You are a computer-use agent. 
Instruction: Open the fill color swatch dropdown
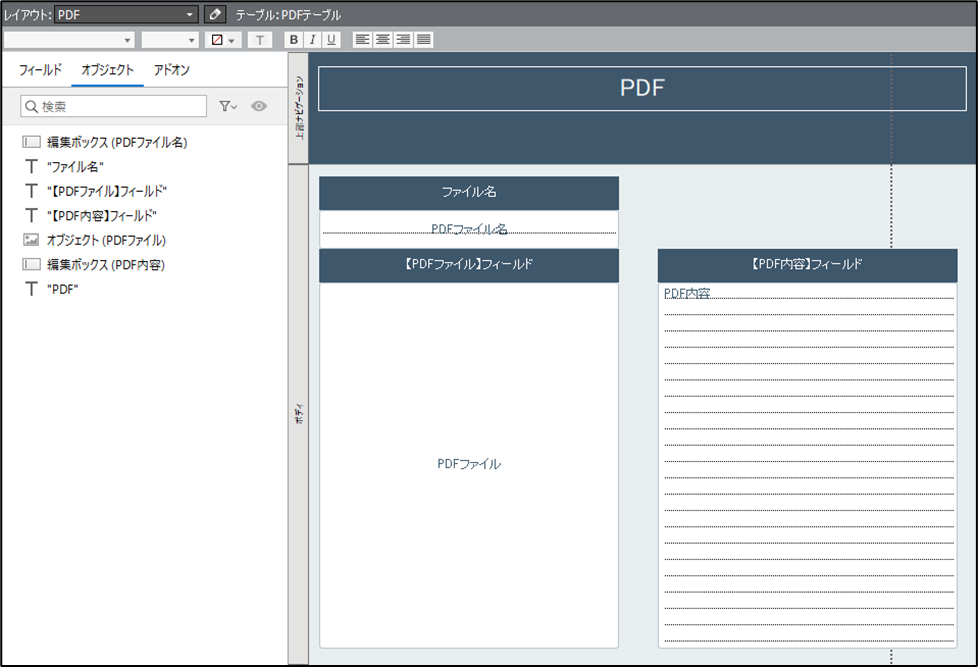pyautogui.click(x=222, y=40)
